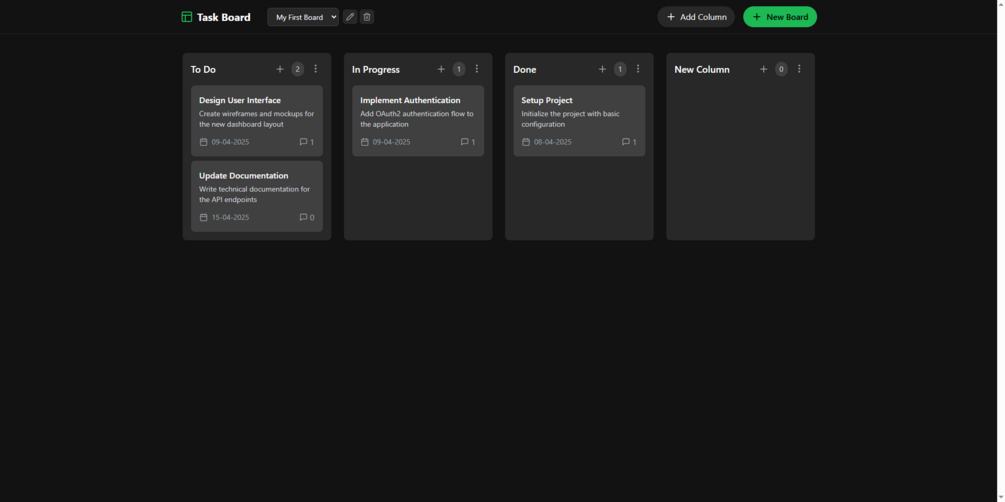Click the Done column title

coord(525,69)
